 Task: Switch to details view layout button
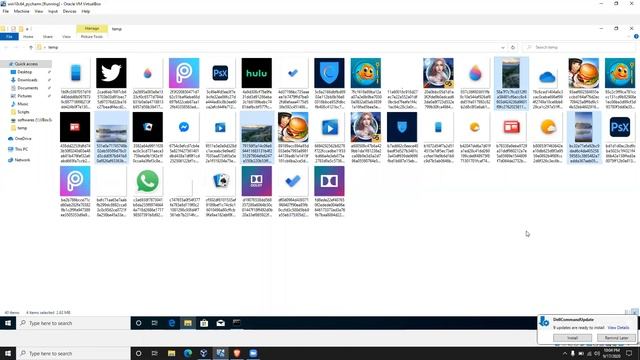(x=627, y=312)
